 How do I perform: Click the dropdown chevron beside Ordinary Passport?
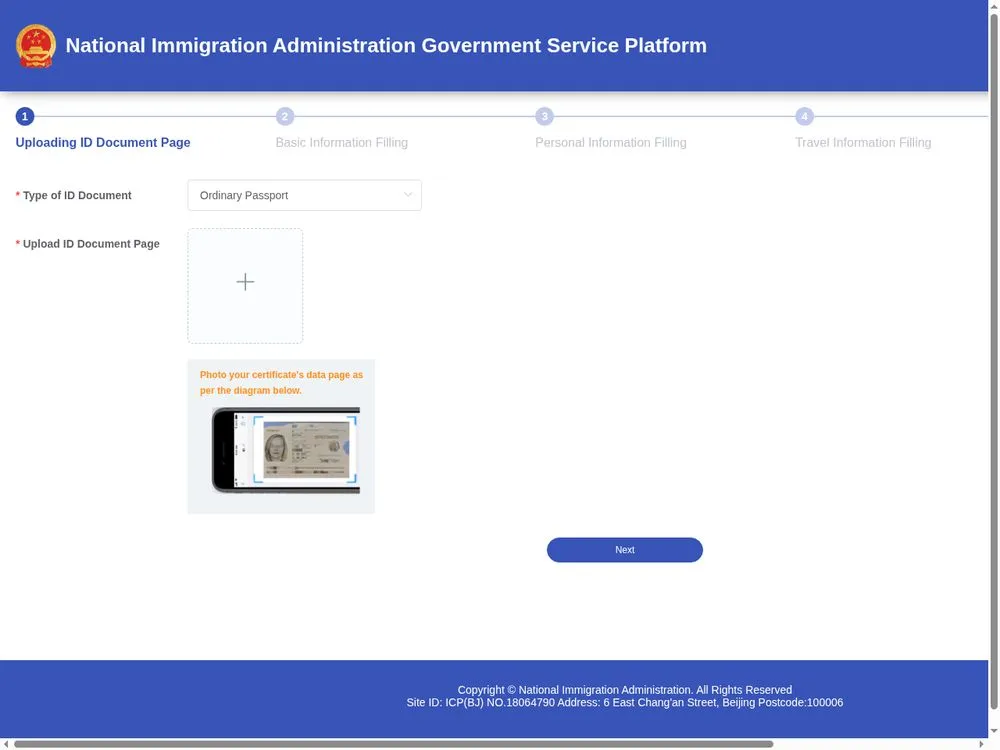click(408, 195)
